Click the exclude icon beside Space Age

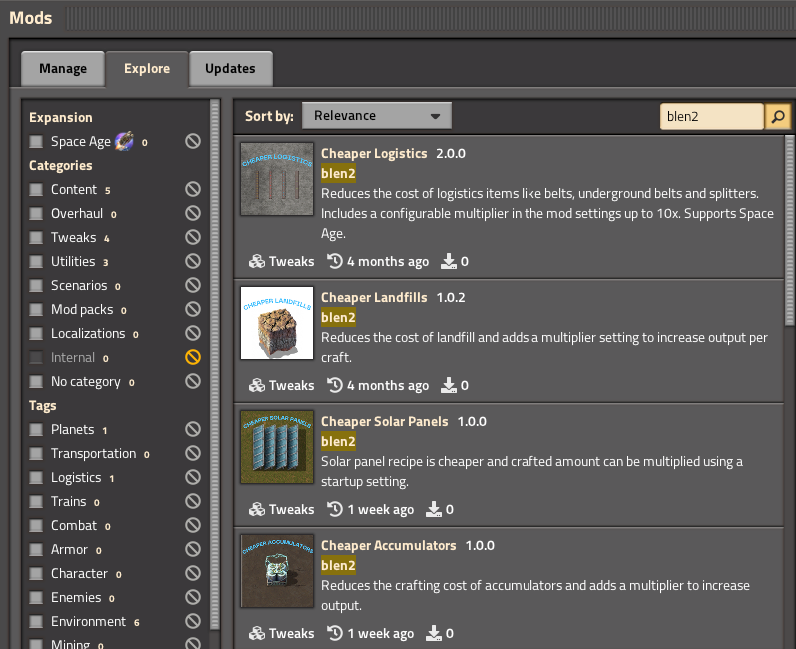point(193,142)
